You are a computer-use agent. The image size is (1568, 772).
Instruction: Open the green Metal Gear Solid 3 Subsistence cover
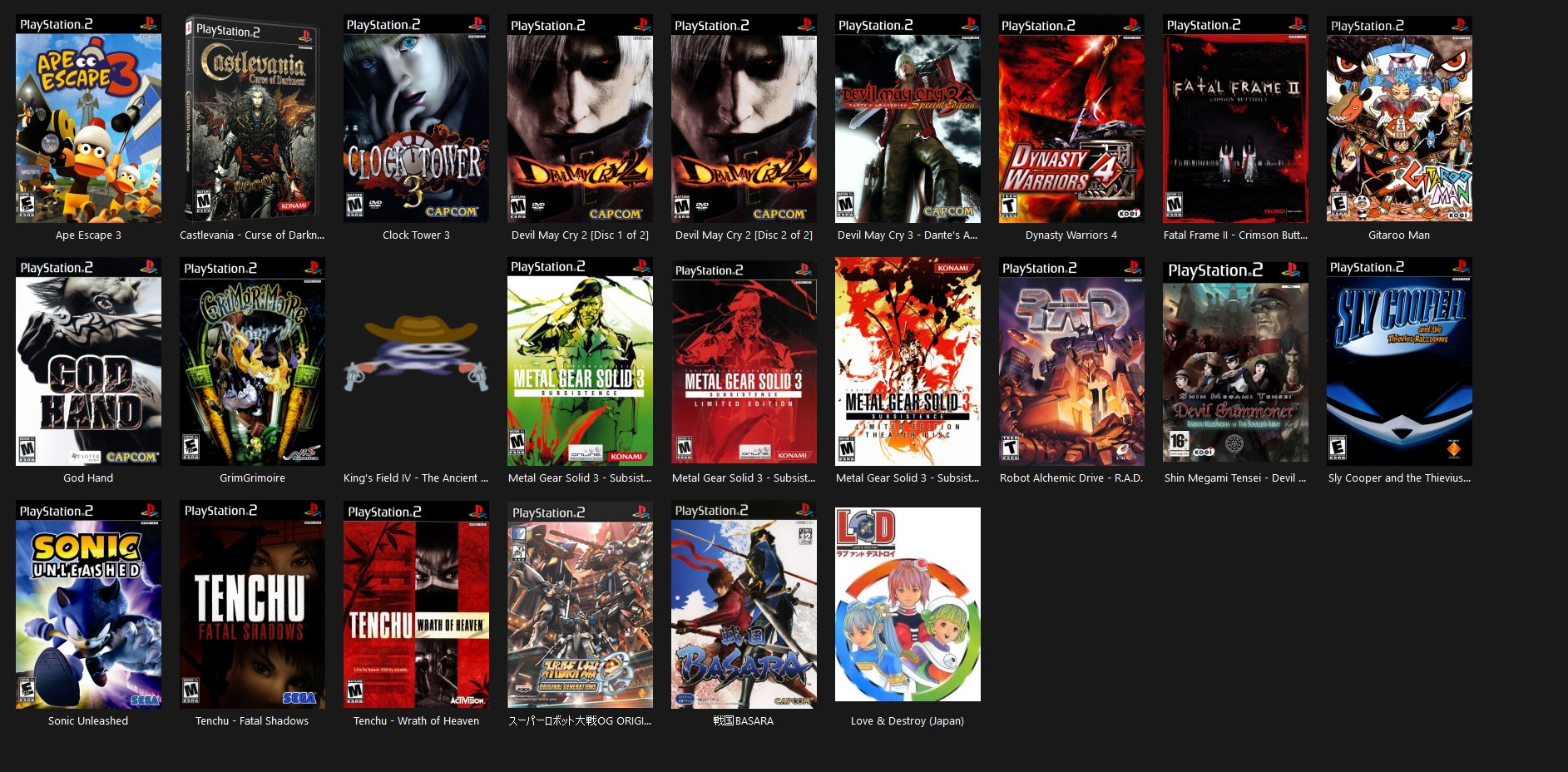pyautogui.click(x=580, y=362)
